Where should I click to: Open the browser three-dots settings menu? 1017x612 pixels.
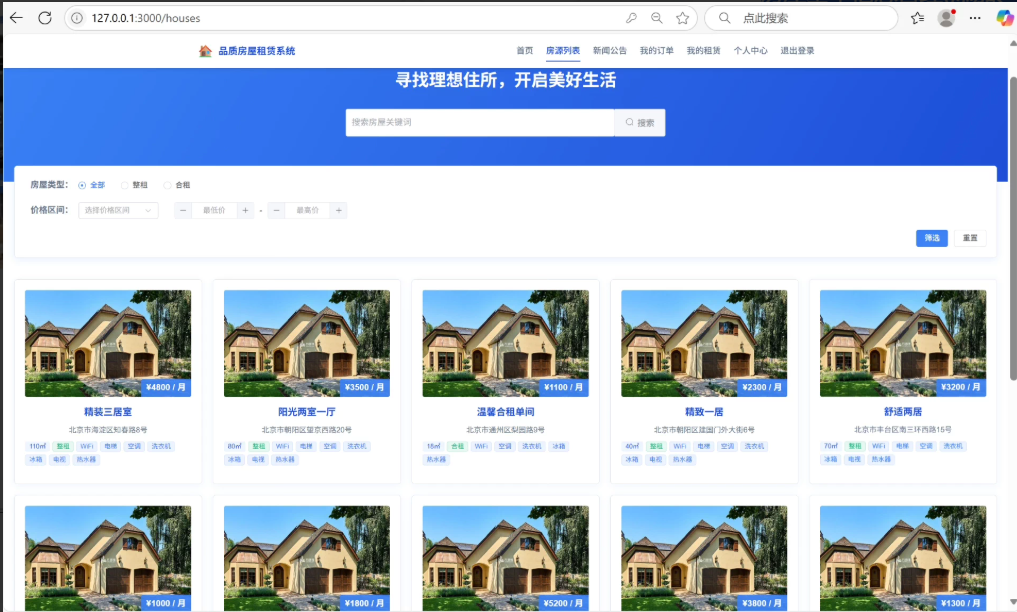(975, 18)
